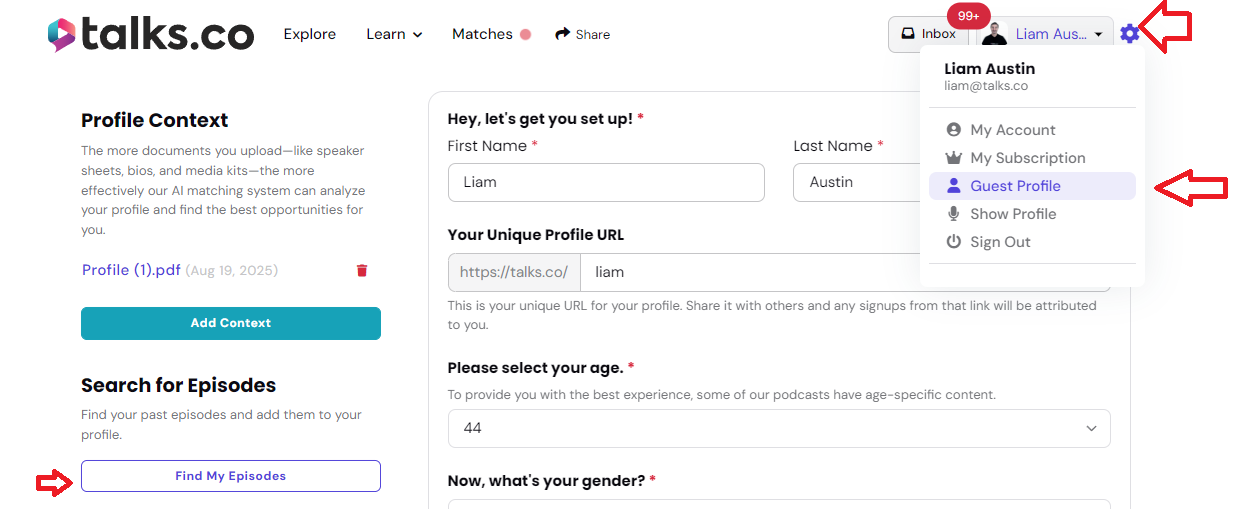Screen dimensions: 1242x509
Task: Delete Profile (1).pdf with trash icon
Action: (362, 271)
